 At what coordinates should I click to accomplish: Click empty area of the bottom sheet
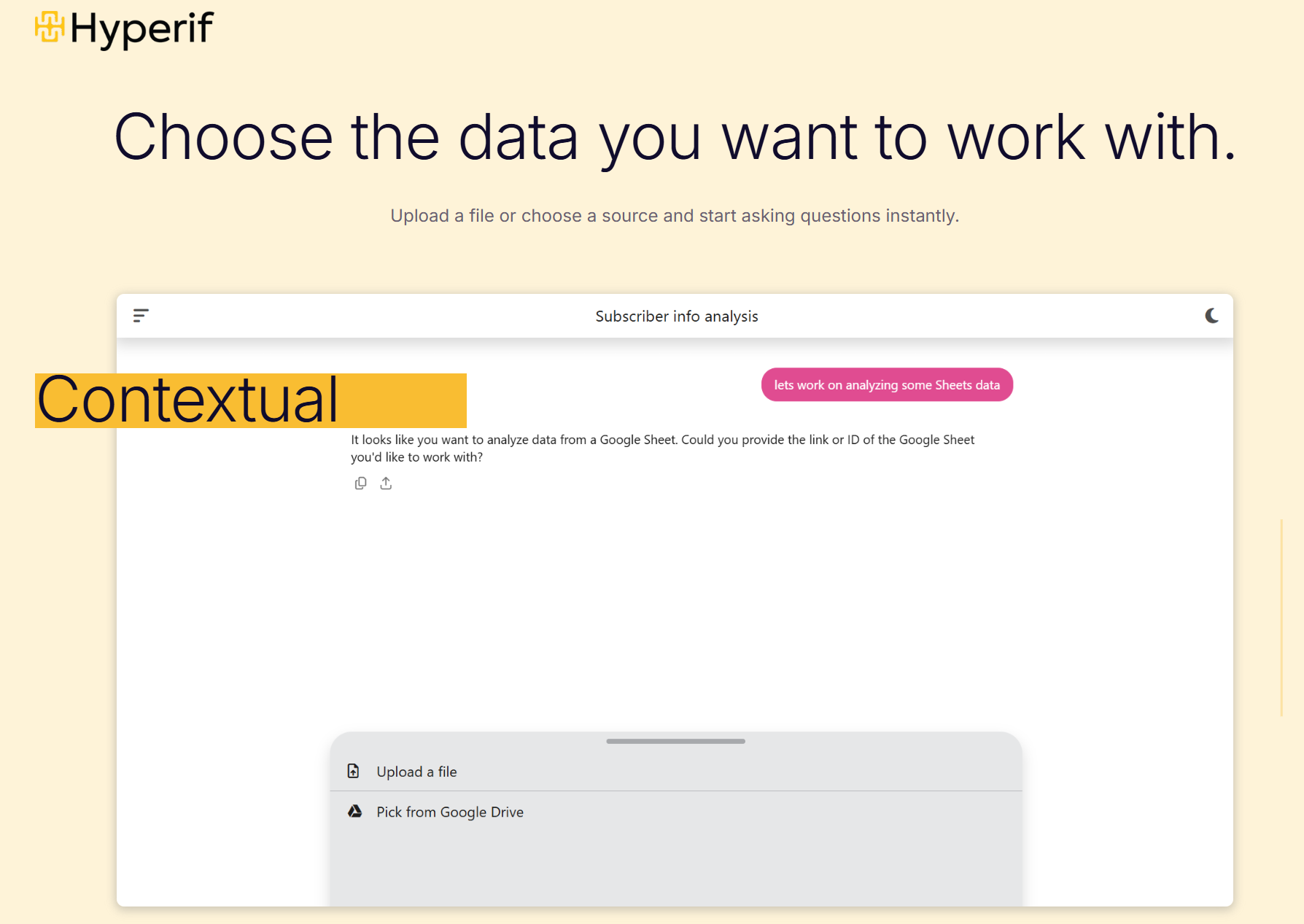(x=675, y=868)
